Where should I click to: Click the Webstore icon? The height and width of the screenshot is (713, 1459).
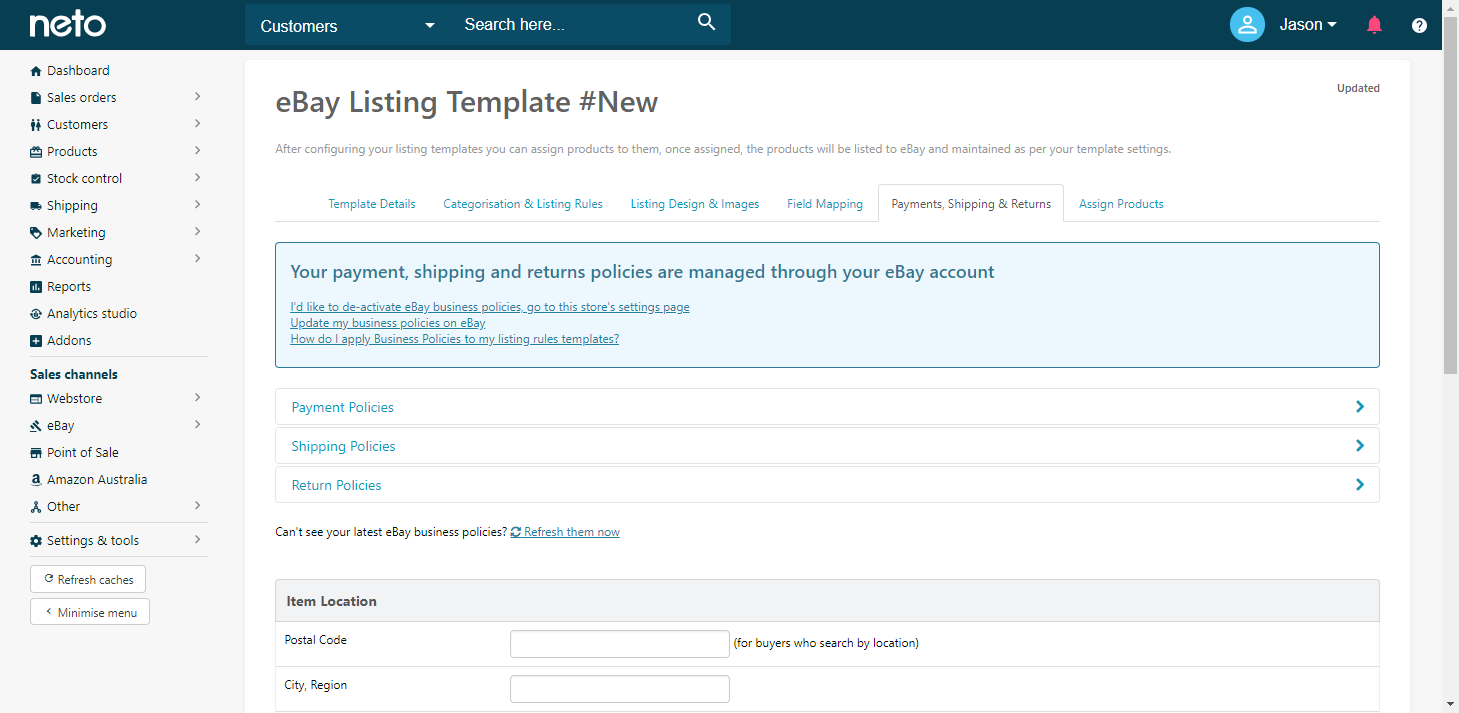36,399
